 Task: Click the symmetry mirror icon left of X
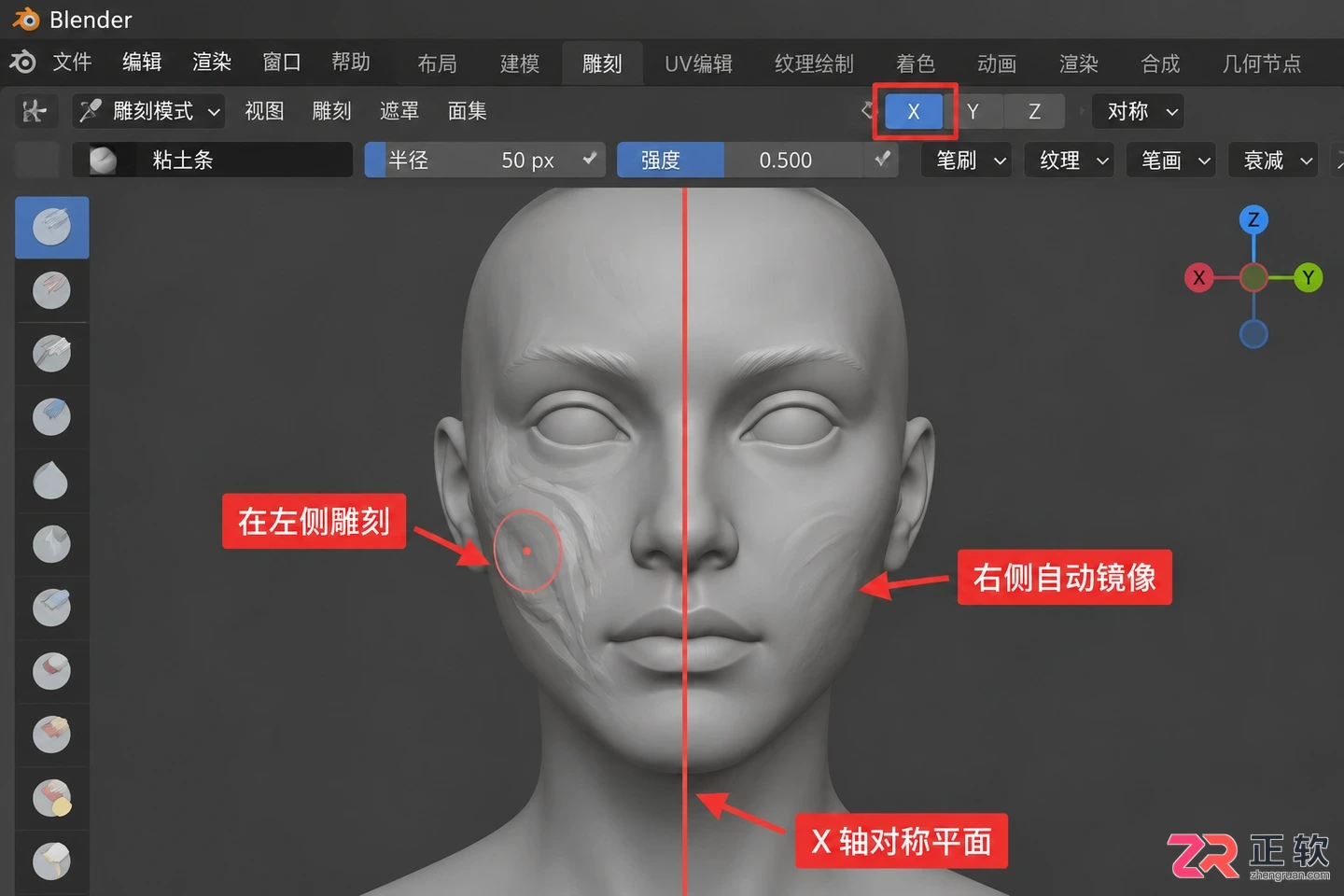[868, 111]
